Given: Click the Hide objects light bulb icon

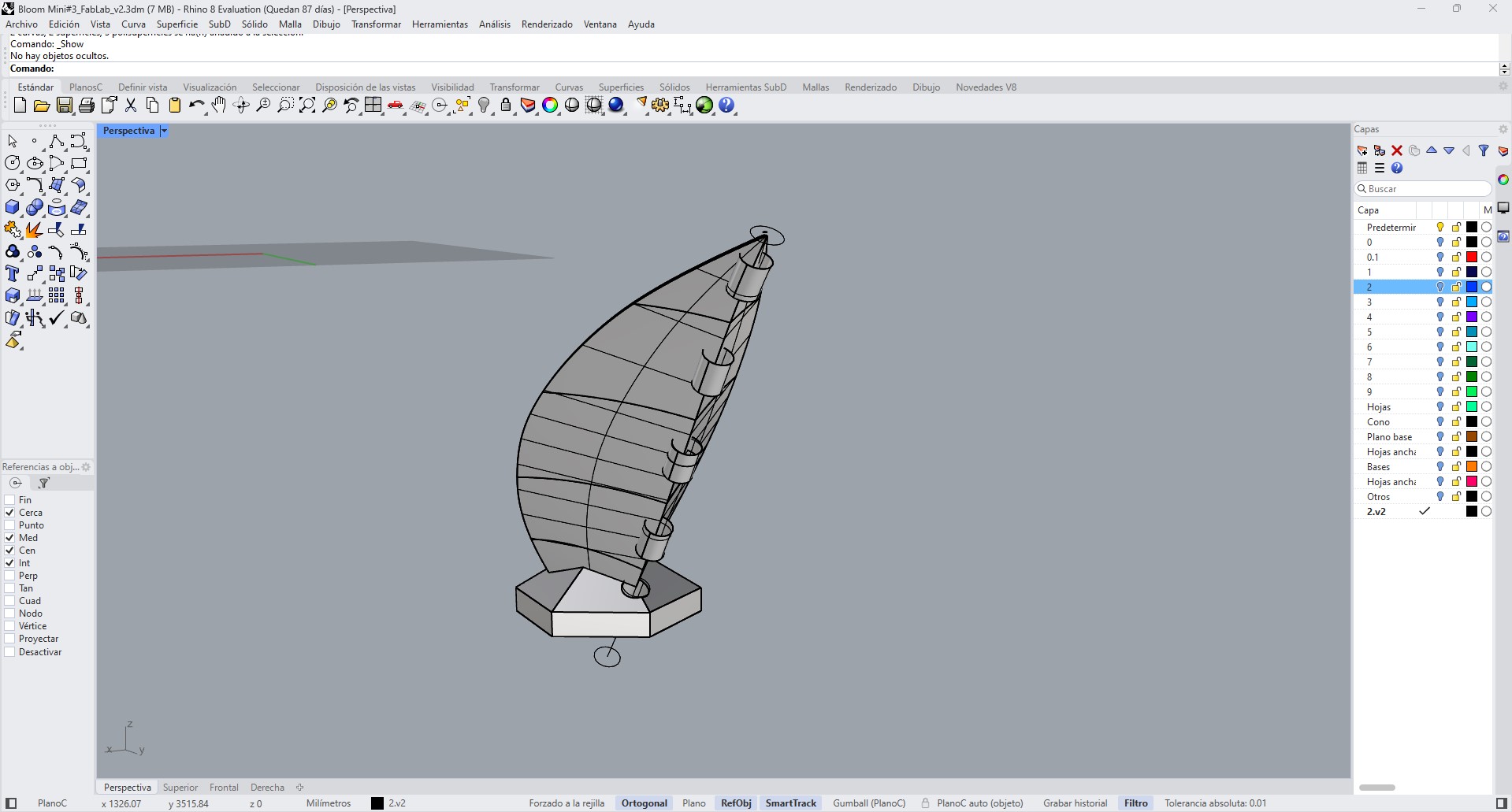Looking at the screenshot, I should click(x=485, y=105).
